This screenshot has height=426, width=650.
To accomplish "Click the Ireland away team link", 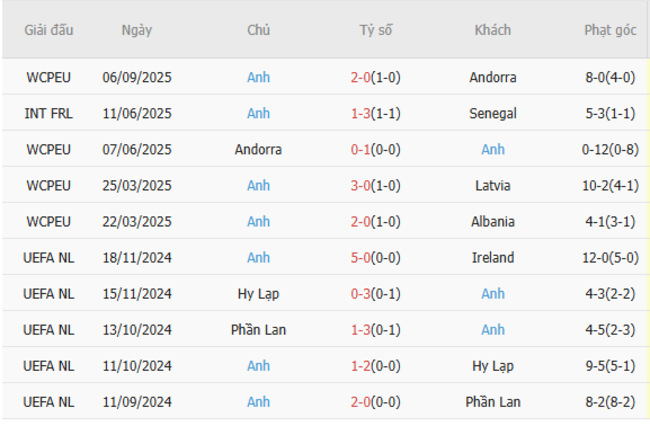I will coord(492,257).
